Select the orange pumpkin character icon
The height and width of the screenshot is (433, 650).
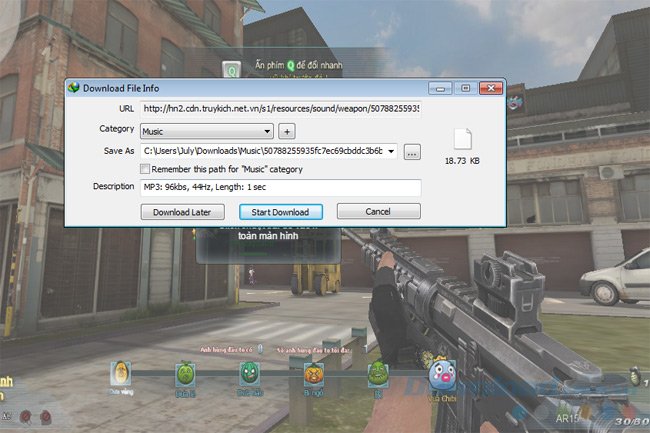(313, 374)
